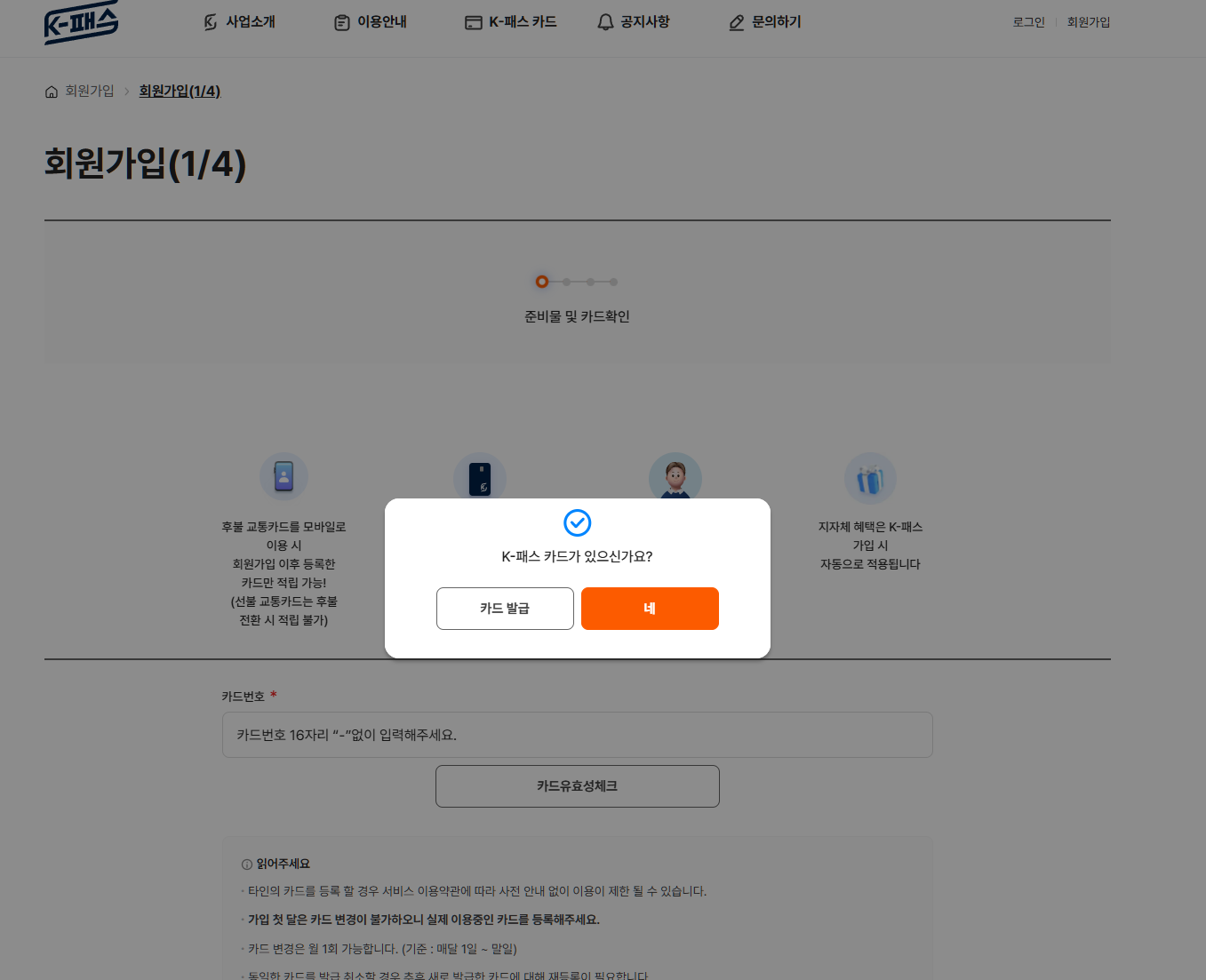
Task: Click the 읽어주세요 info icon
Action: [247, 864]
